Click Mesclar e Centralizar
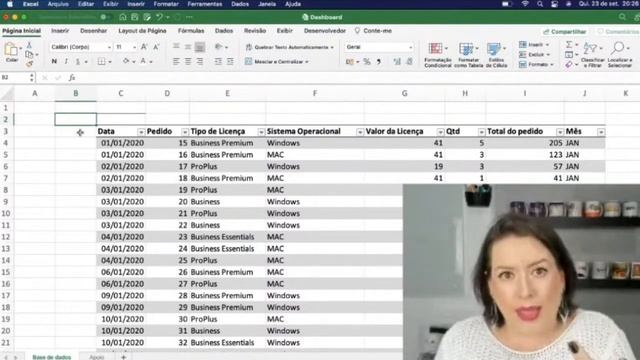 pos(277,62)
